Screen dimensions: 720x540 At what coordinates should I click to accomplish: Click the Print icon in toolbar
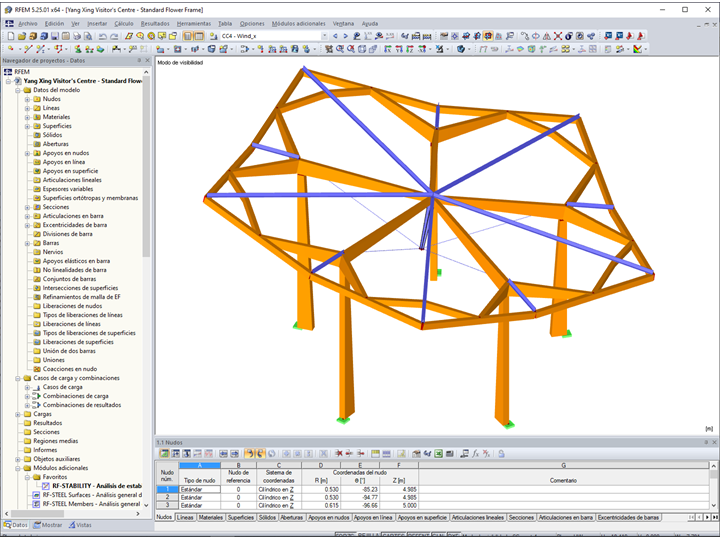pos(77,36)
